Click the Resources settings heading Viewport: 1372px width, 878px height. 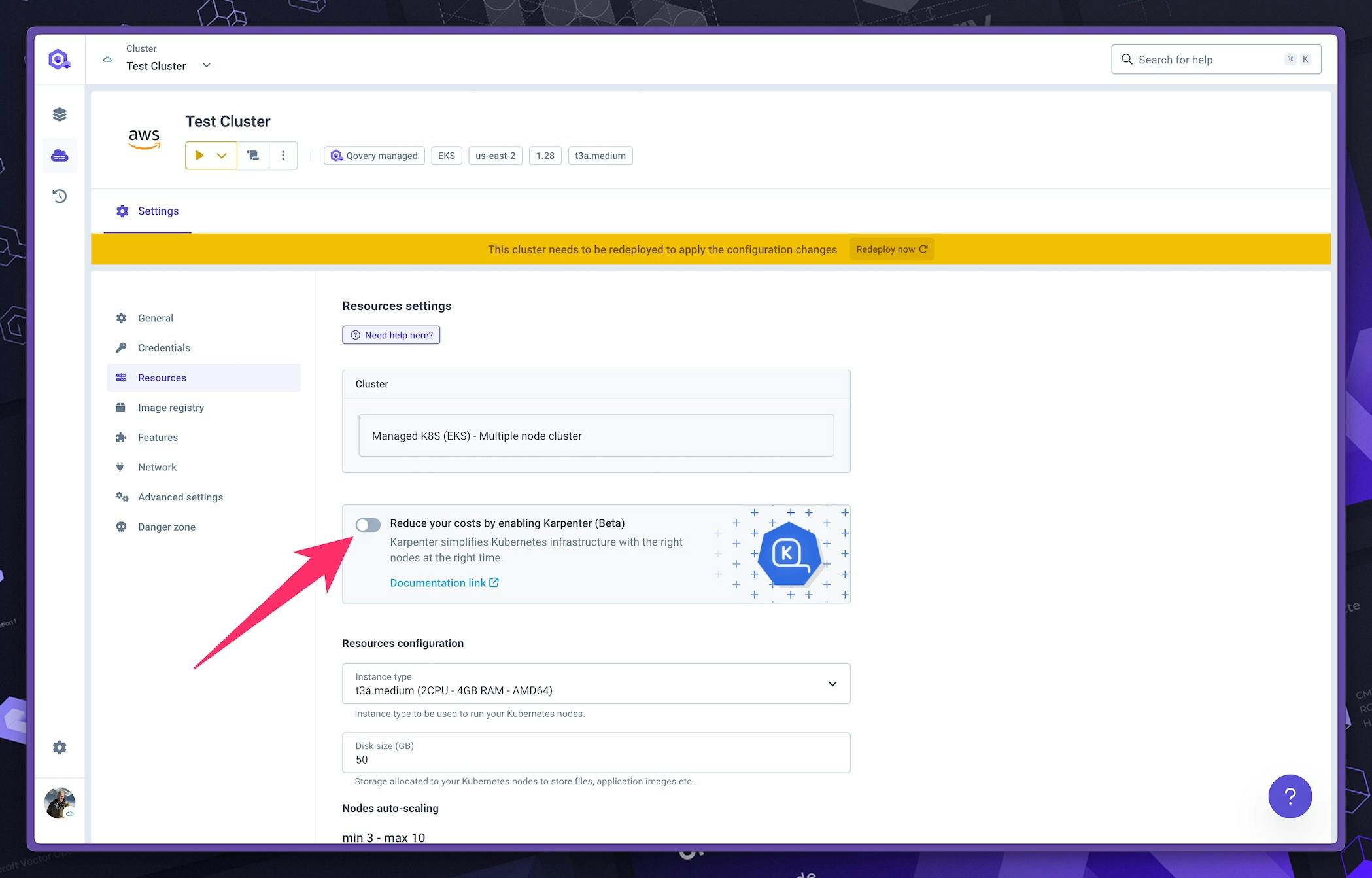397,306
